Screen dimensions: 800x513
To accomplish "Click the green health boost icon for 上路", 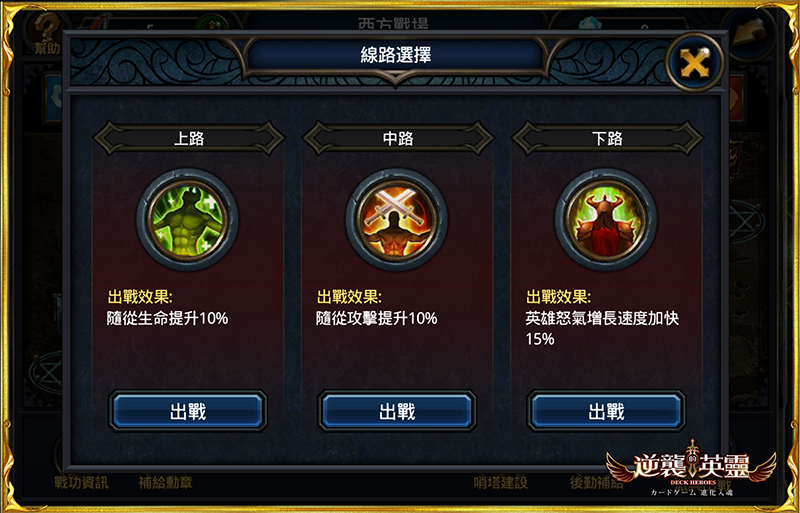I will click(x=188, y=219).
